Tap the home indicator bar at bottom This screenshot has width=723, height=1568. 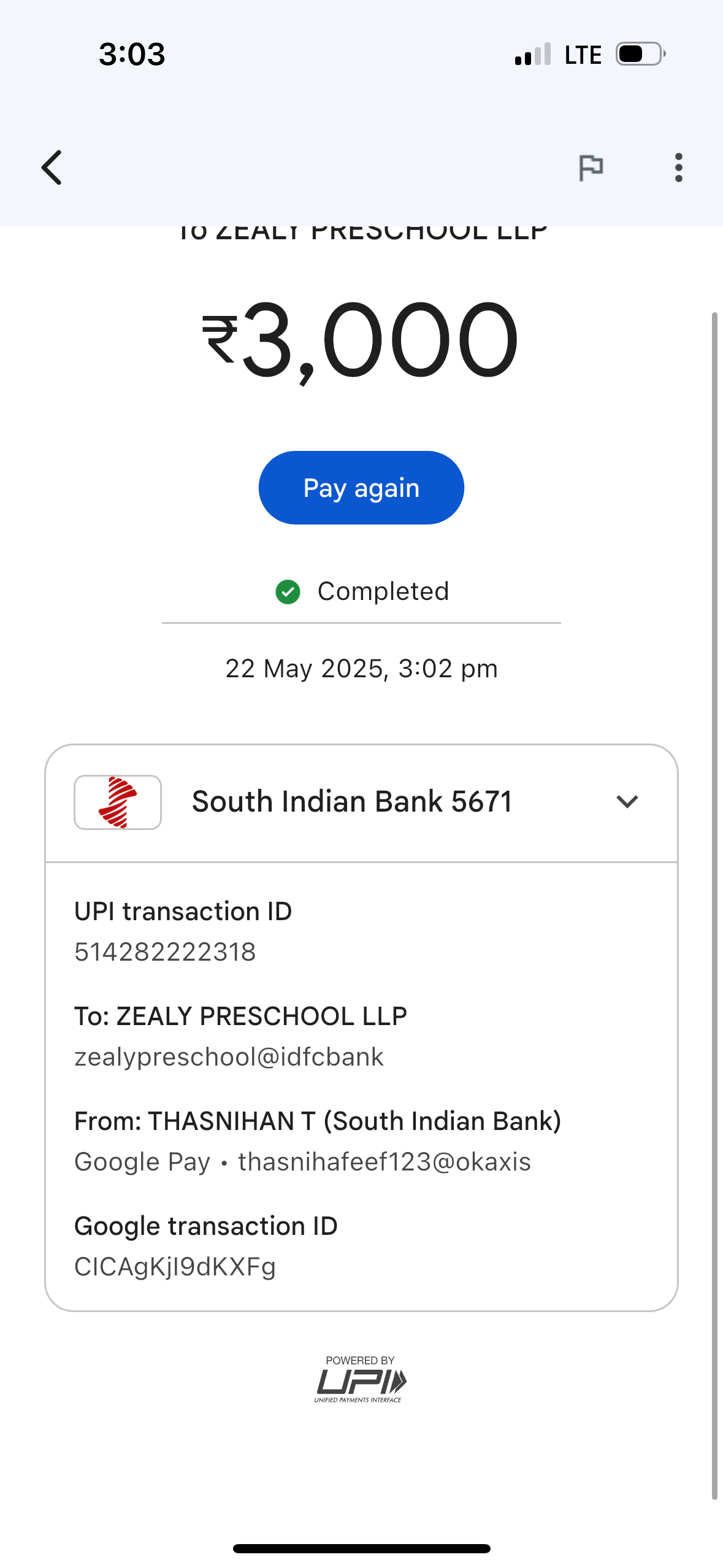(361, 1548)
